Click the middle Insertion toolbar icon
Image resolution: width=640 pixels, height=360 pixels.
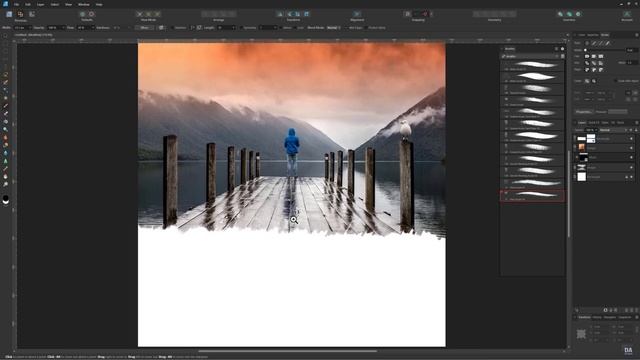pyautogui.click(x=569, y=14)
